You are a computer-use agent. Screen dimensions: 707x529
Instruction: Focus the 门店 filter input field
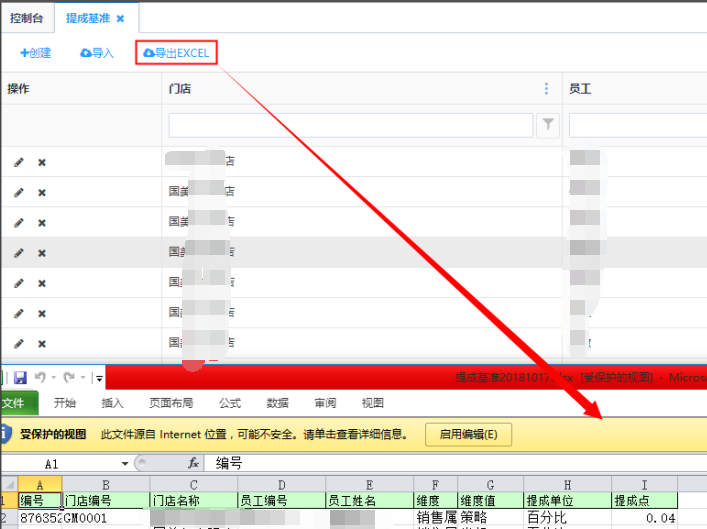[x=351, y=125]
